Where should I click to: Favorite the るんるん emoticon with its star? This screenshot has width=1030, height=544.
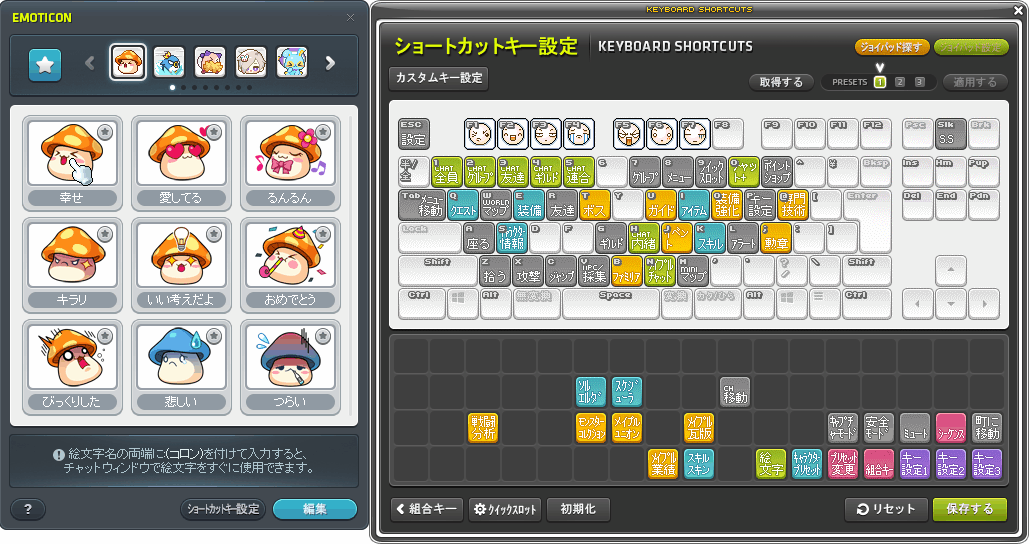(x=323, y=132)
